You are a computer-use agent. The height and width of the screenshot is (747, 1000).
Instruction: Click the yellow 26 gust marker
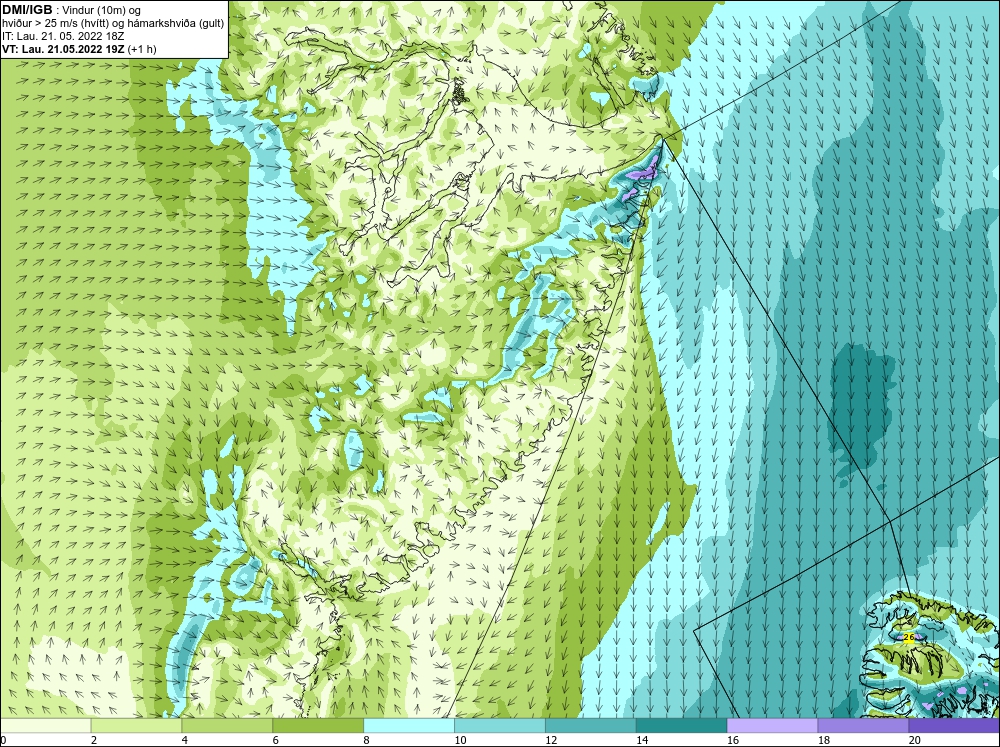coord(909,637)
